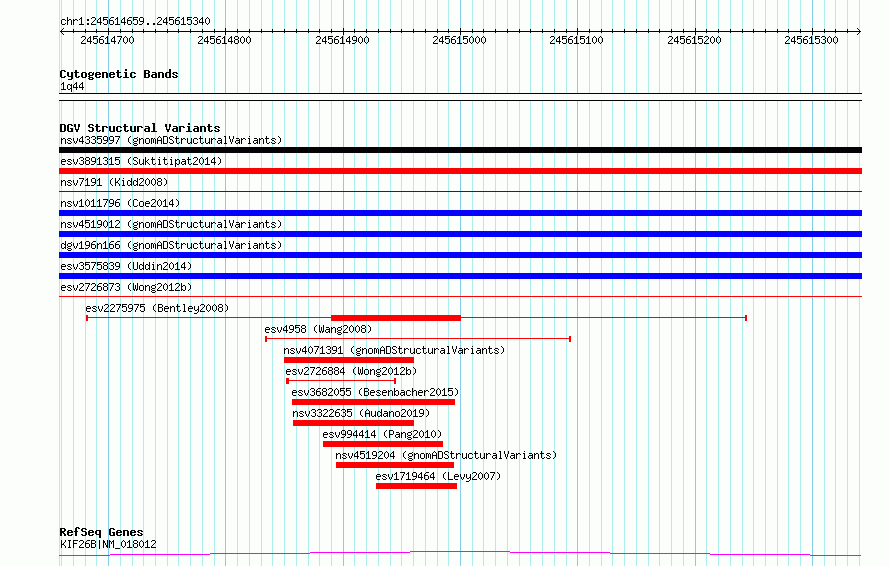The height and width of the screenshot is (566, 890).
Task: Click ruler position 245614900
Action: 342,40
